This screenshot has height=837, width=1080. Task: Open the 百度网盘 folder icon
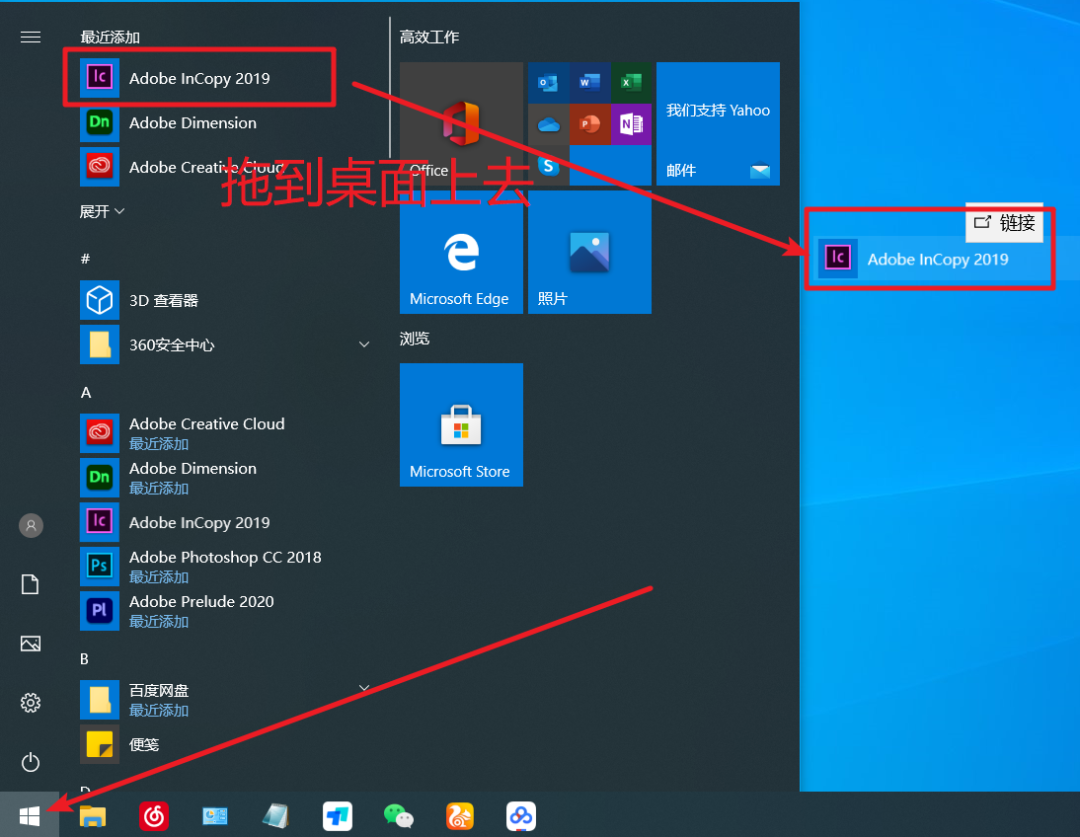pos(100,700)
